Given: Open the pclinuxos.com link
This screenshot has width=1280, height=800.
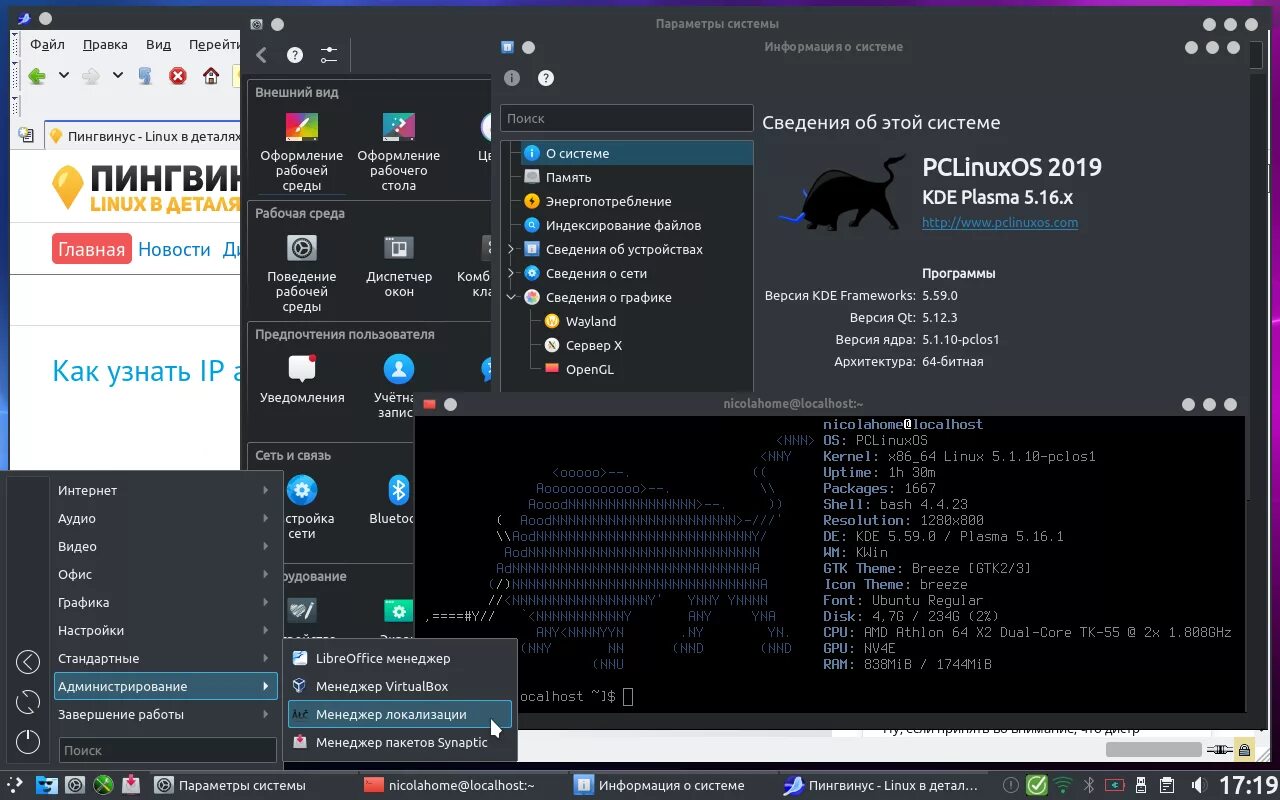Looking at the screenshot, I should point(1000,222).
